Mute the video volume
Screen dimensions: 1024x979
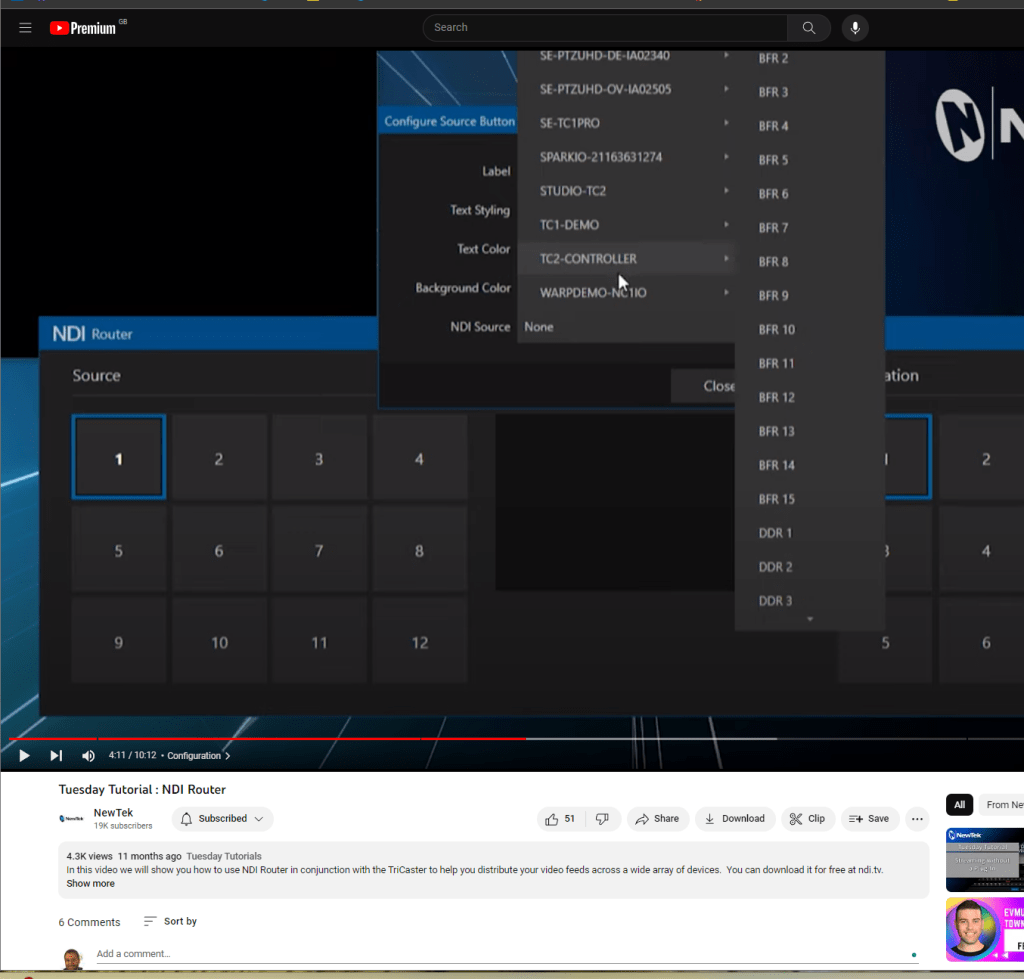coord(88,756)
